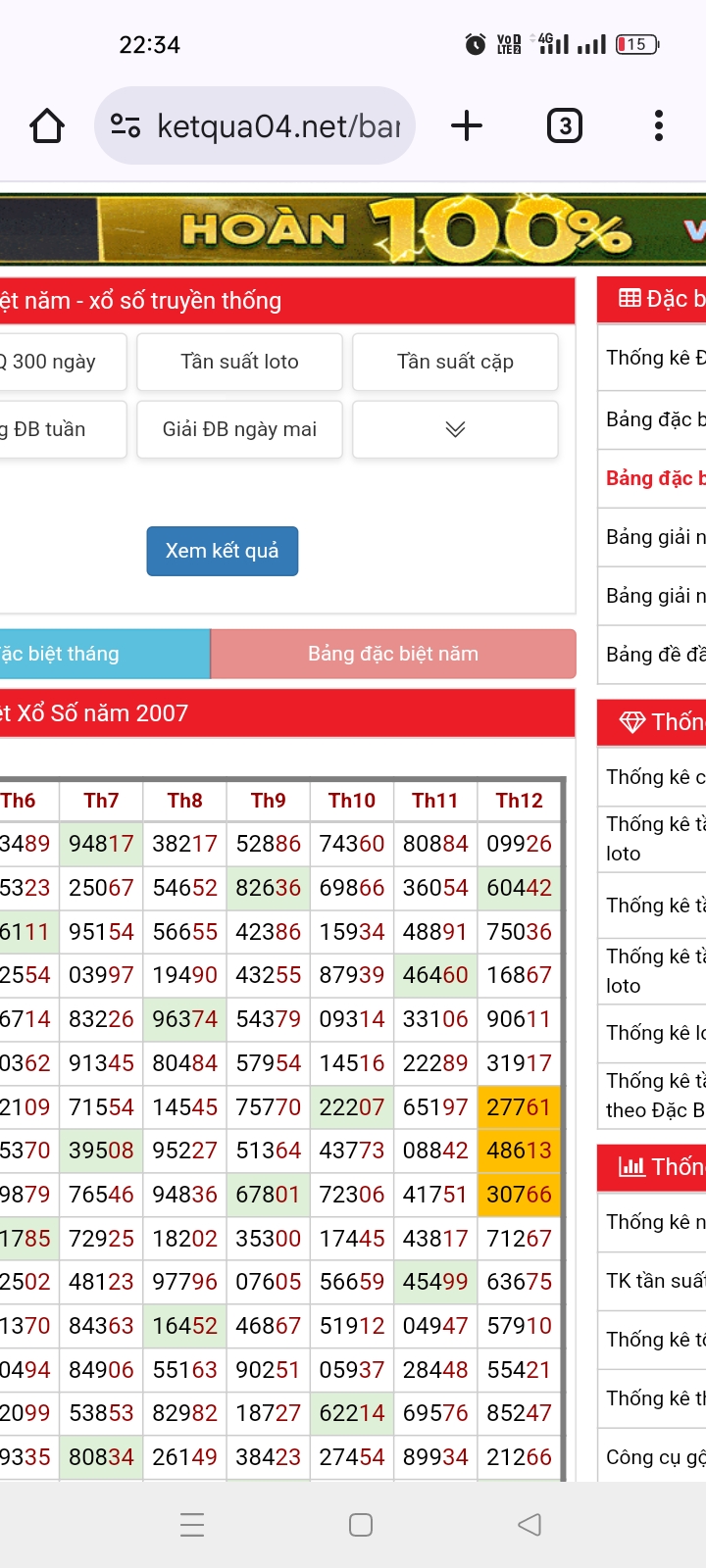706x1568 pixels.
Task: Tap the Android back navigation icon
Action: tap(529, 1524)
